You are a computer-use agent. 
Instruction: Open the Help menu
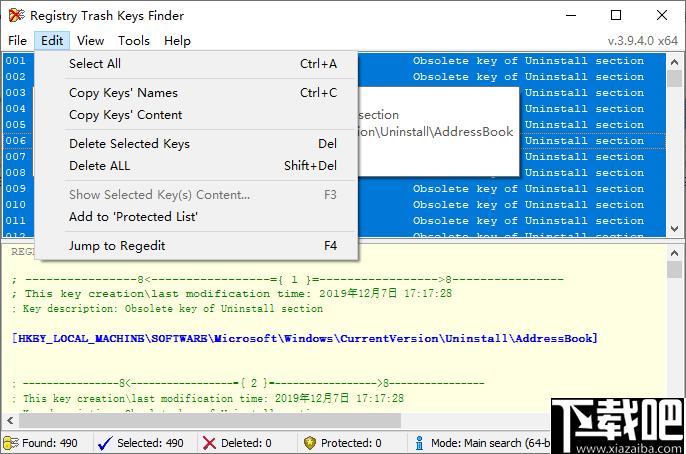click(177, 41)
